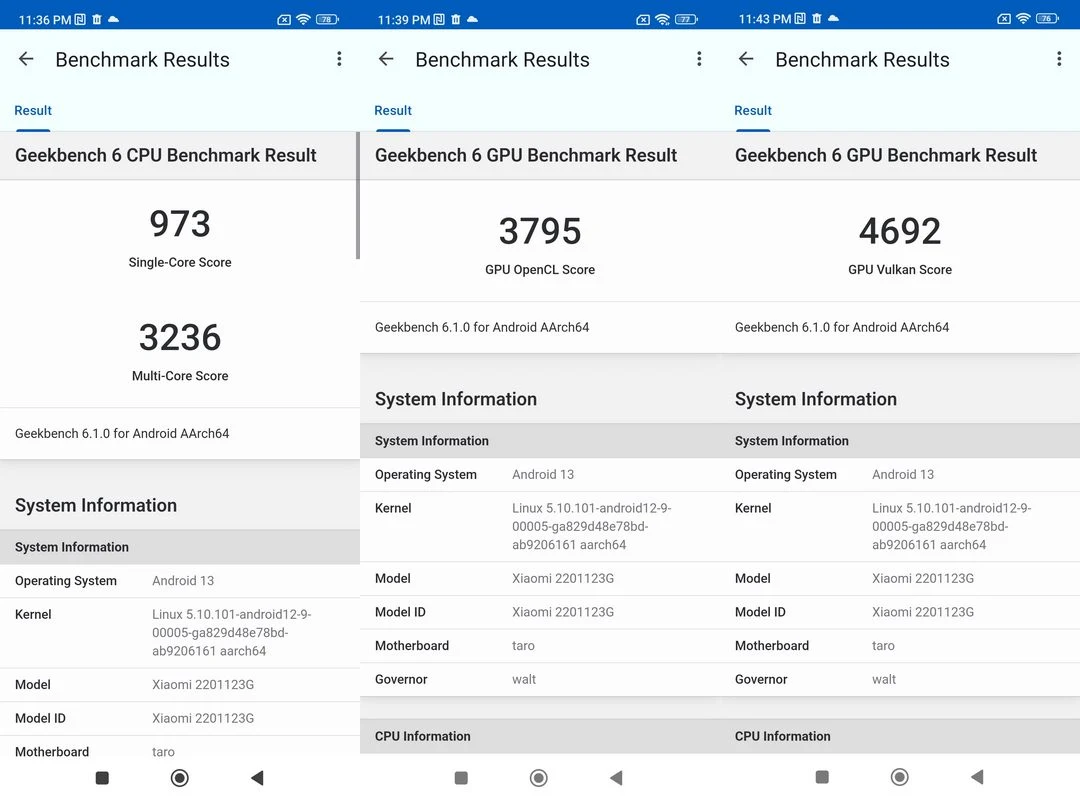Screen dimensions: 1080x800
Task: Click Geekbench 6.1.0 version text under Vulkan score
Action: point(842,327)
